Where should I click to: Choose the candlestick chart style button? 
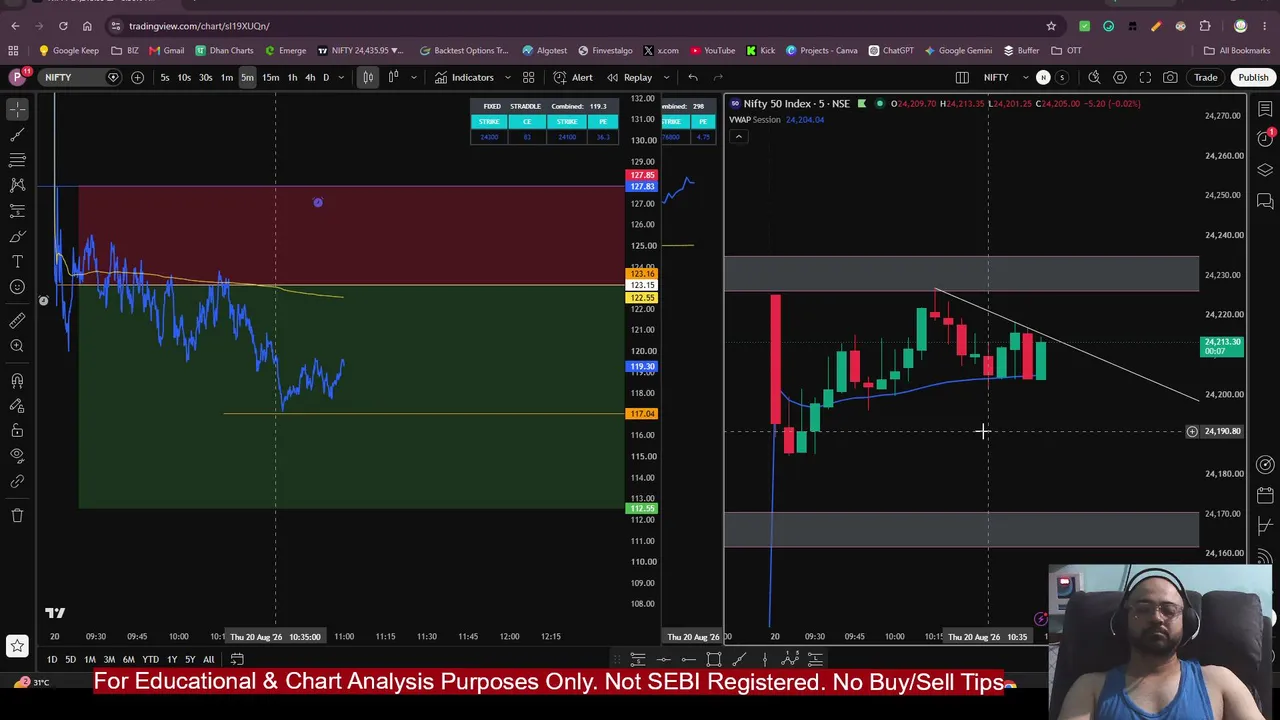(x=368, y=77)
